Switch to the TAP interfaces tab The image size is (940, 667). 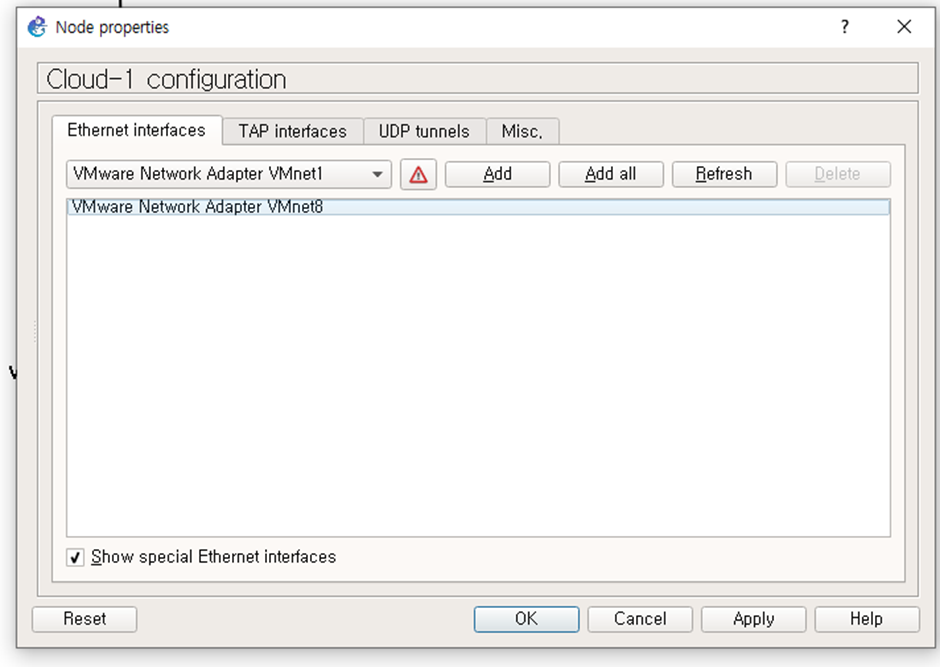coord(293,131)
